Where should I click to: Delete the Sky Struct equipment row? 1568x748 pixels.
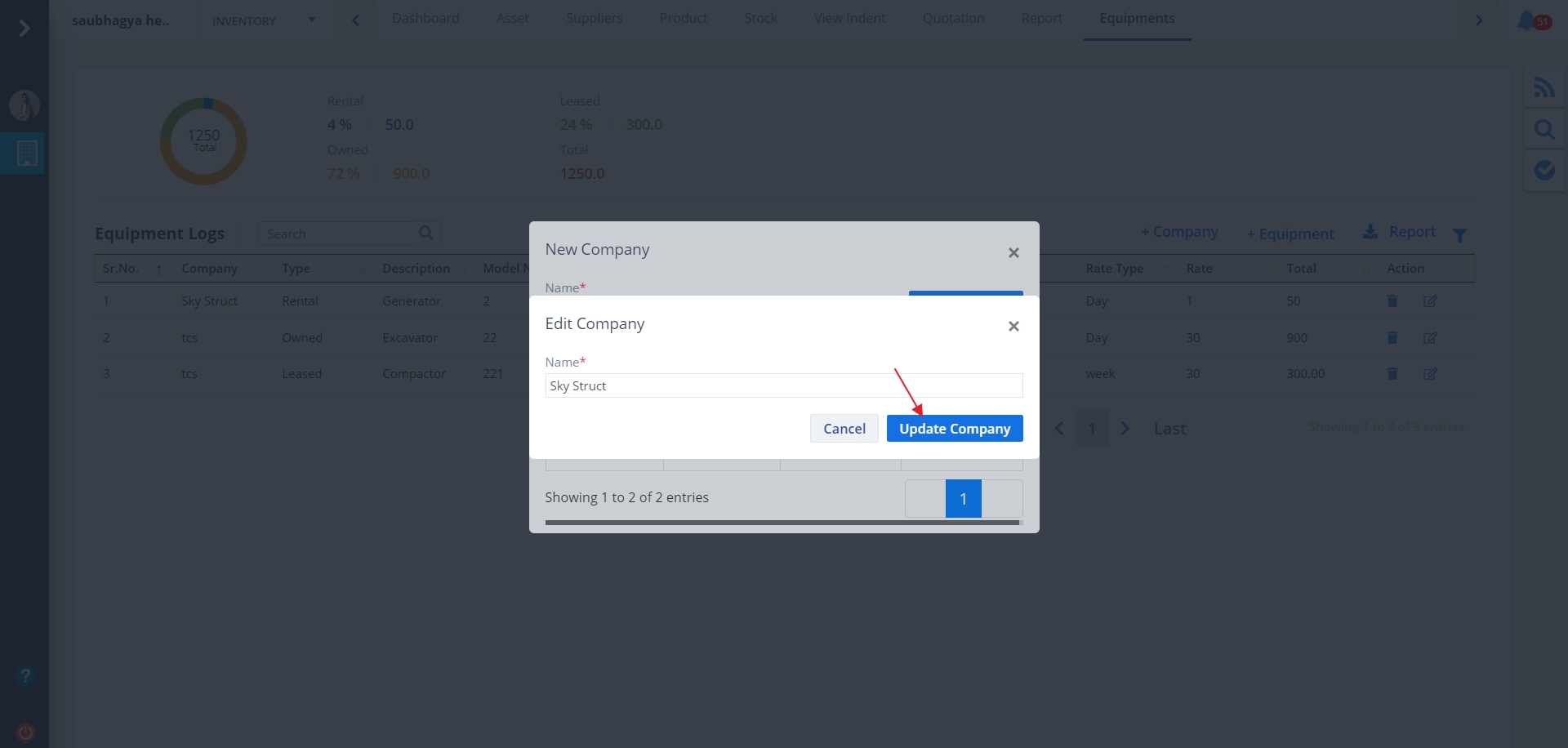[1392, 301]
